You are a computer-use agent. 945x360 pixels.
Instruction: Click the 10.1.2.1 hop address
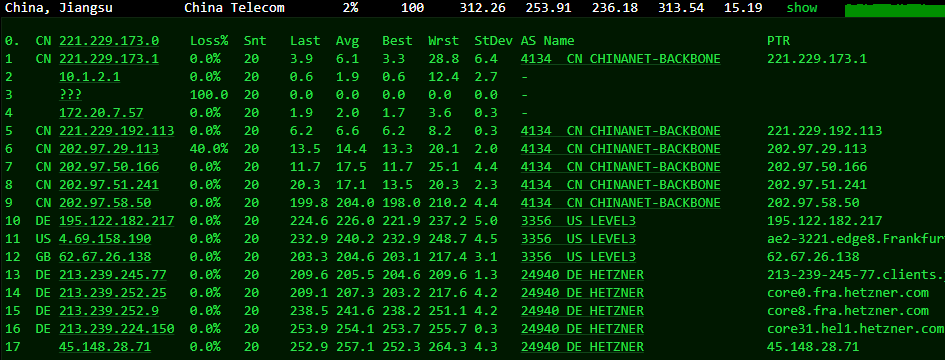point(89,77)
